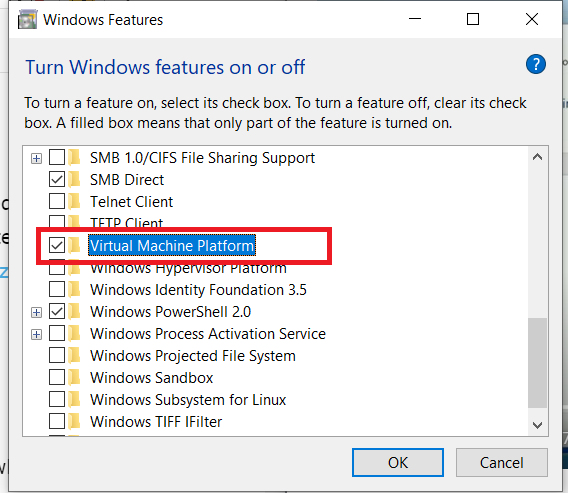Open the blue help question mark icon
Screen dimensions: 568x493
coord(535,64)
